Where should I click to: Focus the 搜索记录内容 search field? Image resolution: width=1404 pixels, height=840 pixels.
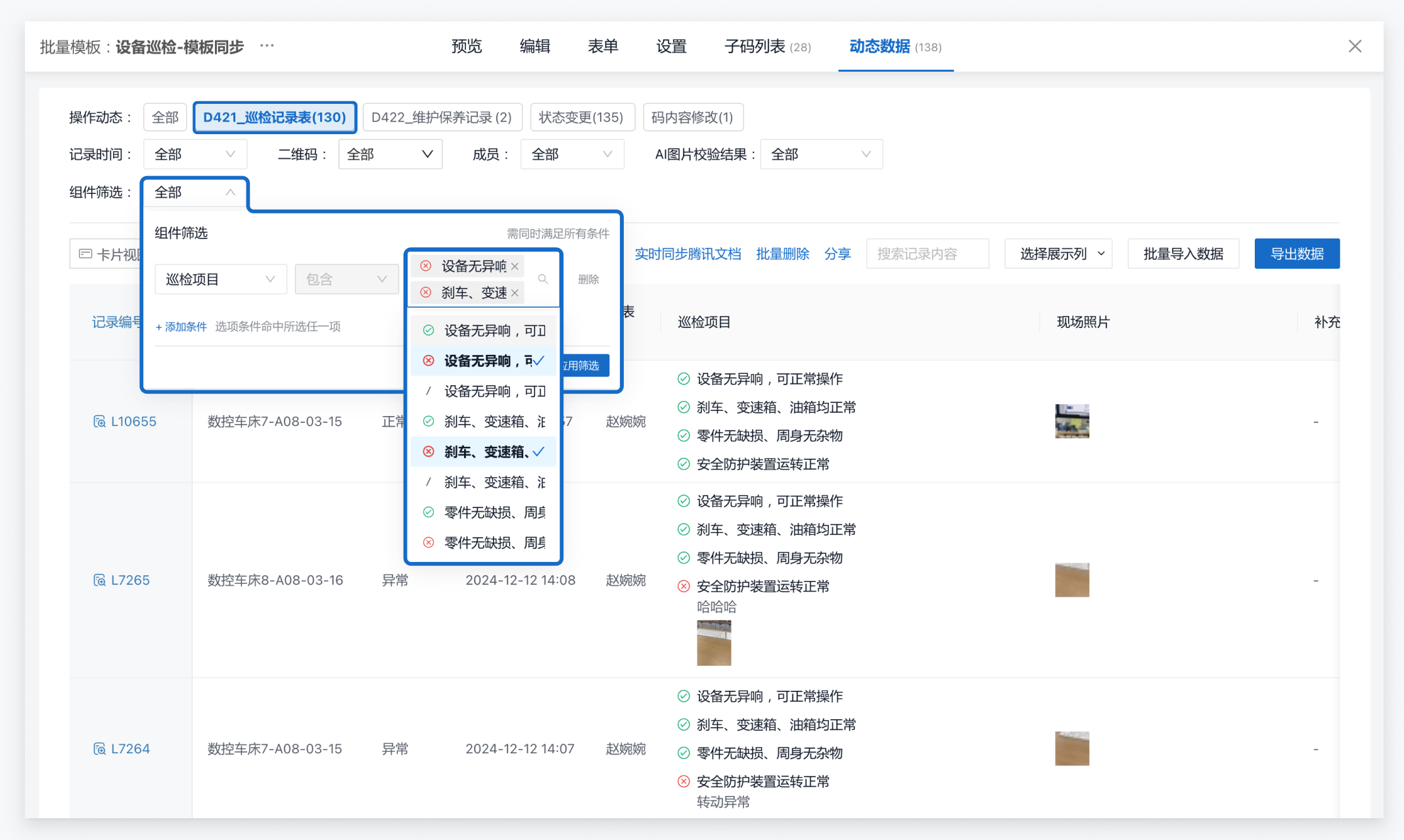click(x=927, y=254)
